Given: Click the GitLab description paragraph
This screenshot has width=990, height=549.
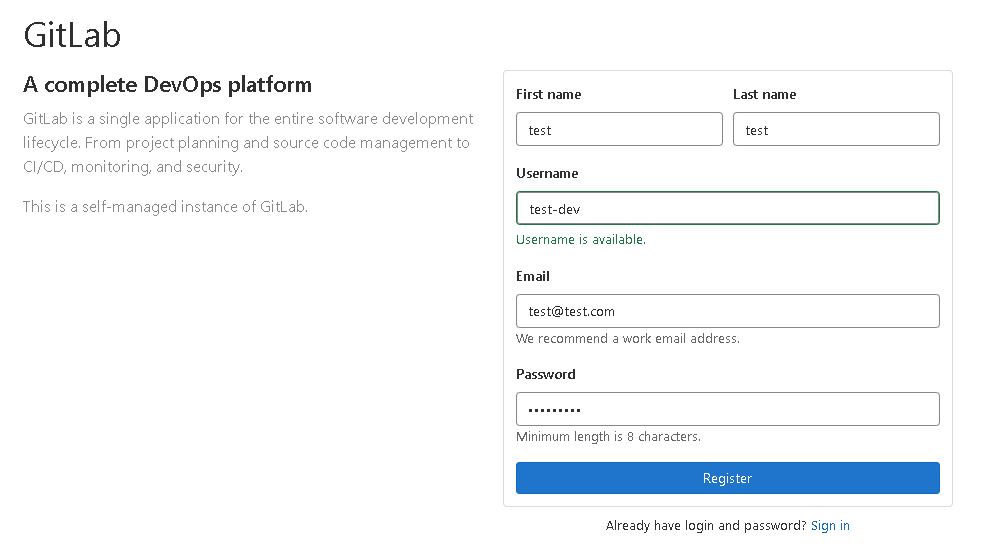Looking at the screenshot, I should (248, 143).
